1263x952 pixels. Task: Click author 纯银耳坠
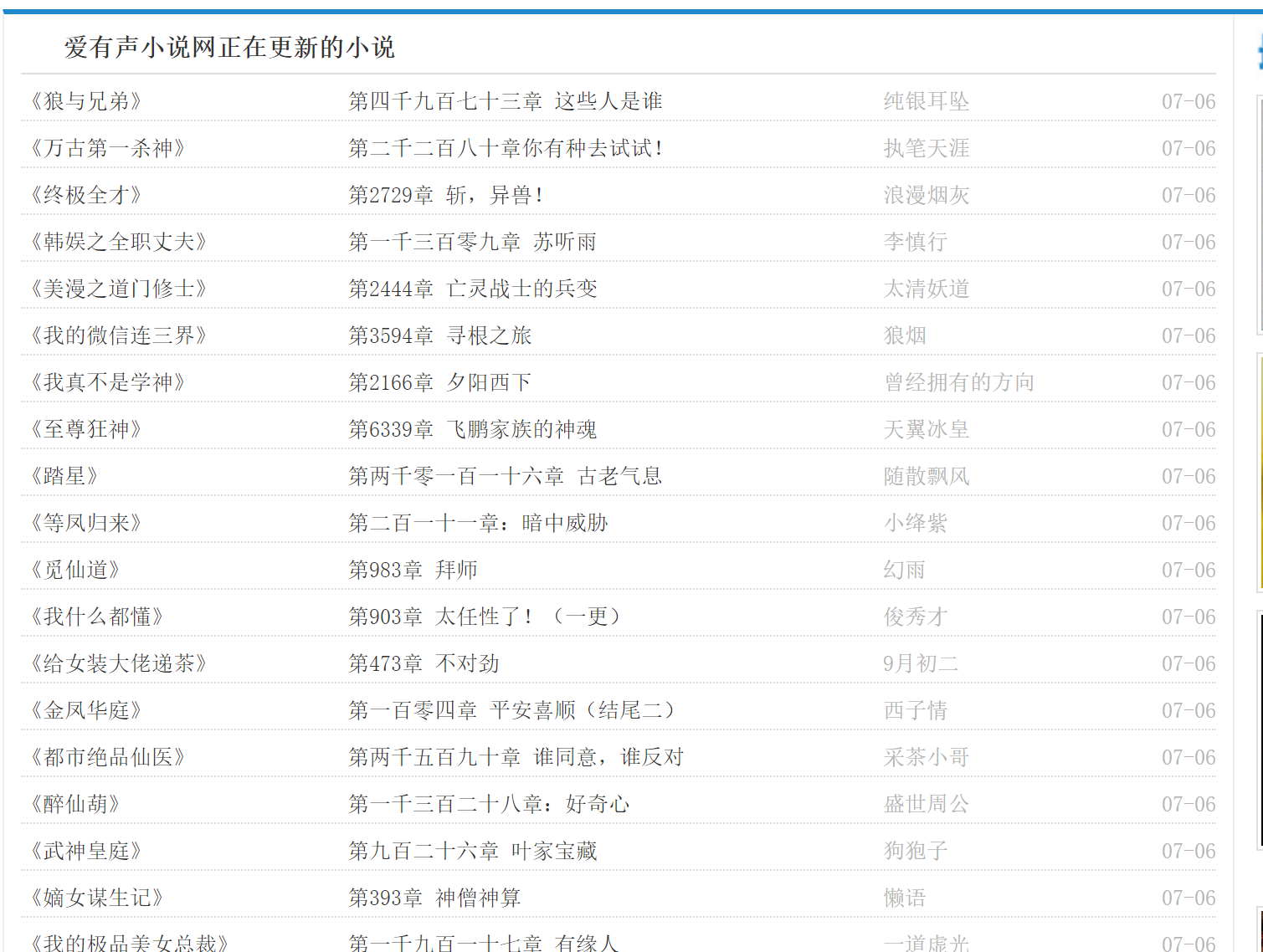[x=927, y=101]
